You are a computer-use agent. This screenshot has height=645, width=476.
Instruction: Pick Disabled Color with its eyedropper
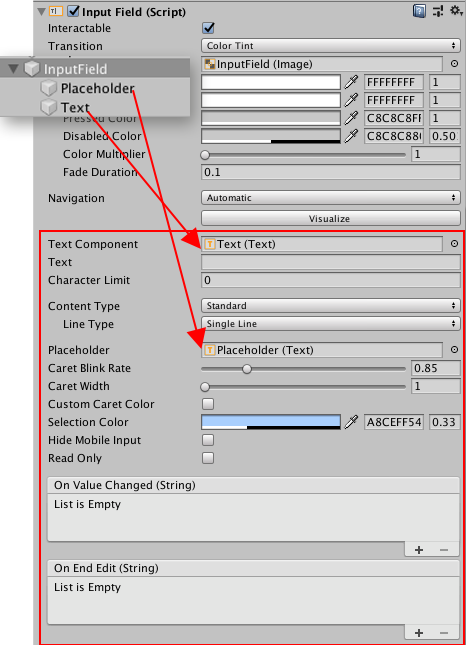point(351,136)
